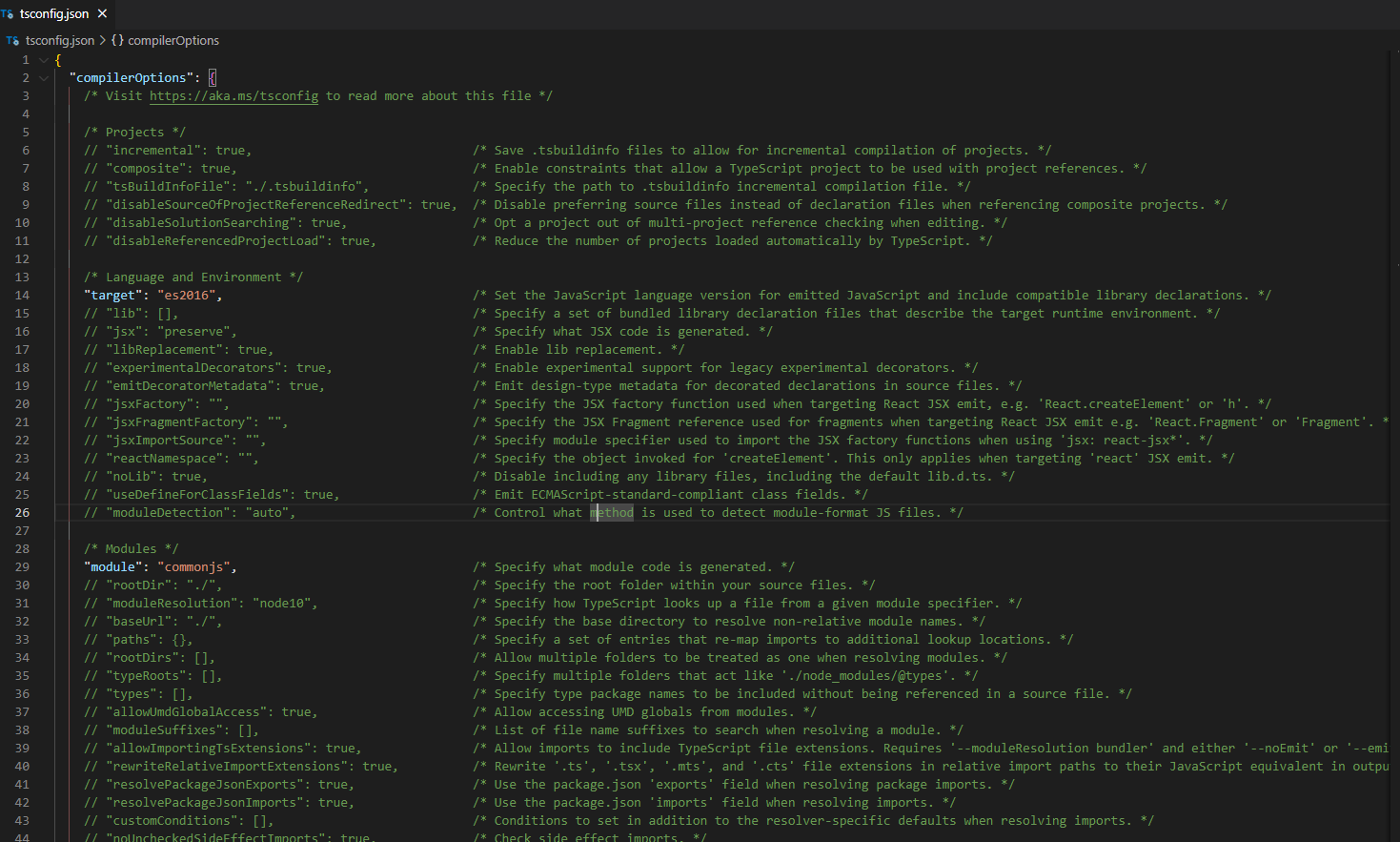Click the "moduleResolution" key
The width and height of the screenshot is (1400, 842).
(x=172, y=604)
